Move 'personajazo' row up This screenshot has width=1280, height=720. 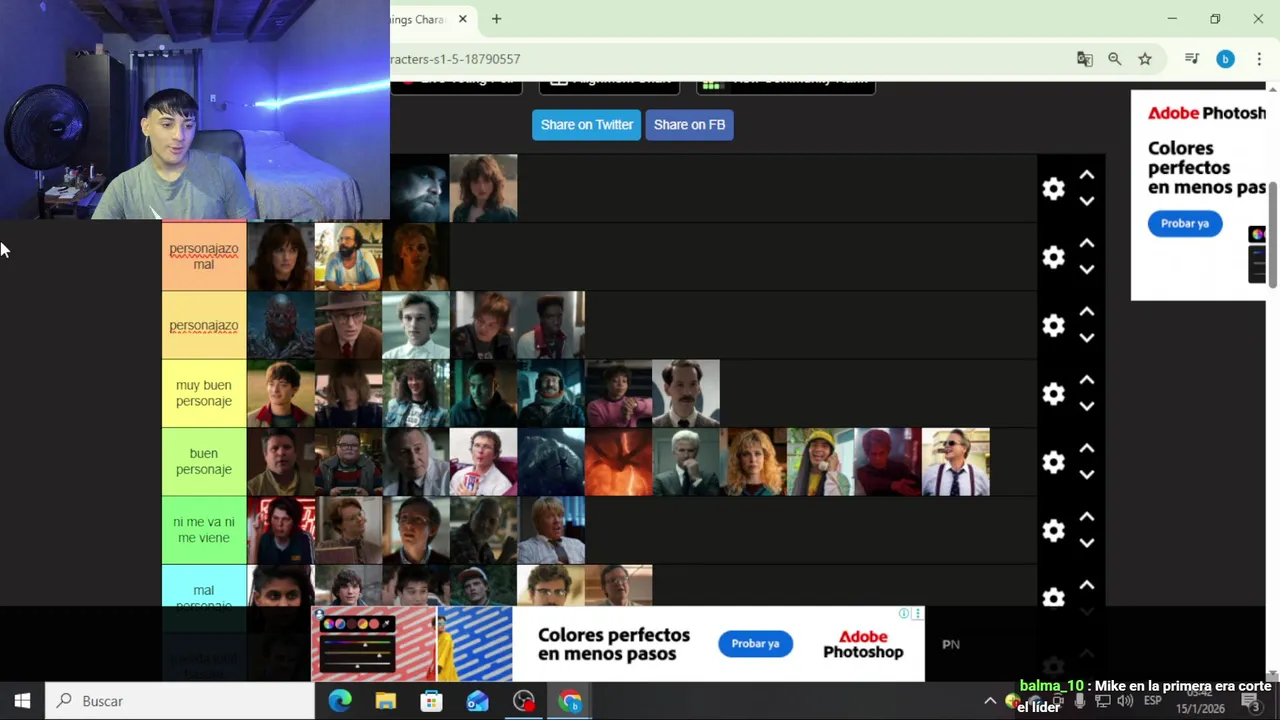pyautogui.click(x=1087, y=312)
